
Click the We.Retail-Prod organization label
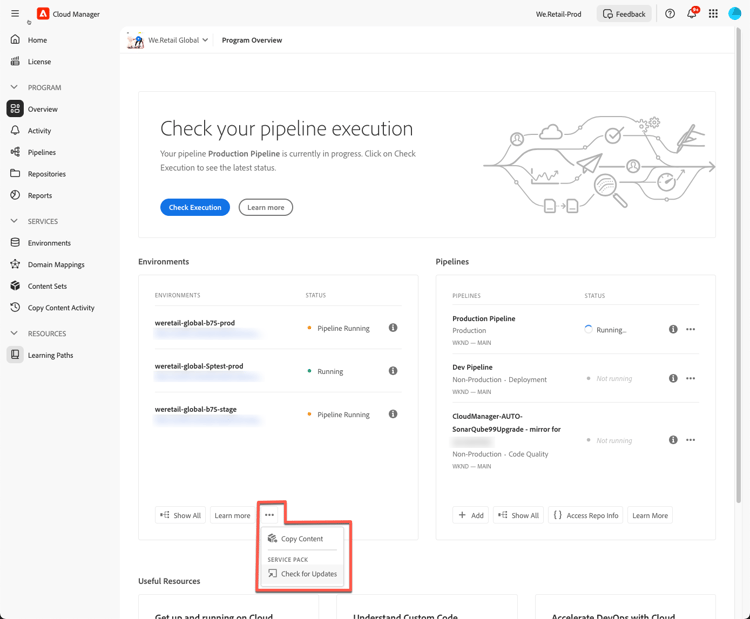[558, 14]
